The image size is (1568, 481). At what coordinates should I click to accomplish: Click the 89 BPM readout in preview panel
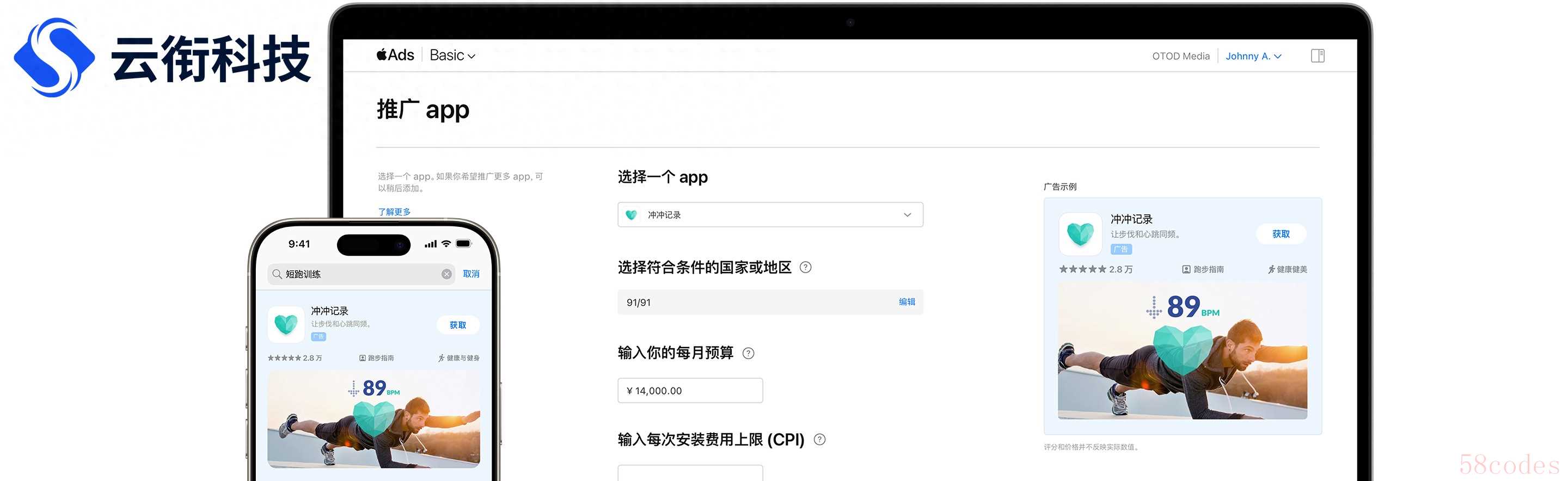point(1183,307)
